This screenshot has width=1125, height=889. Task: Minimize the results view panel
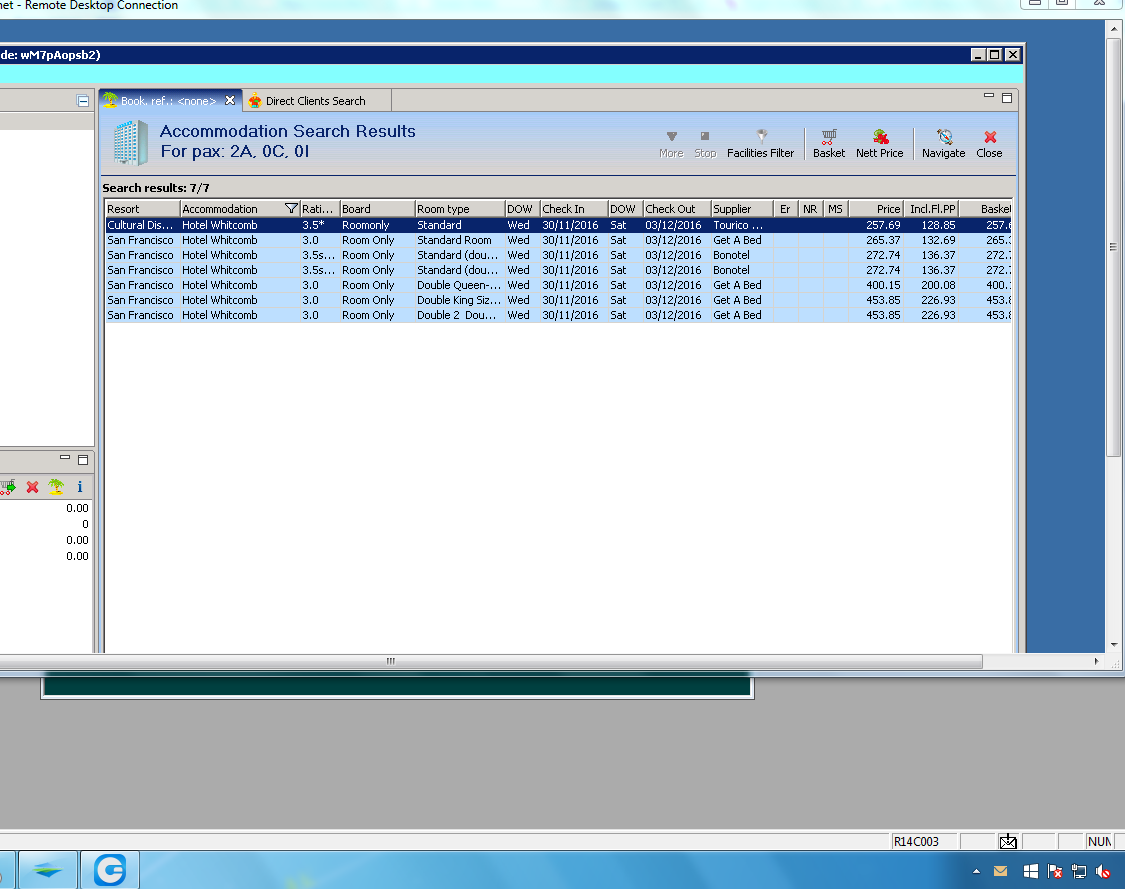[989, 96]
